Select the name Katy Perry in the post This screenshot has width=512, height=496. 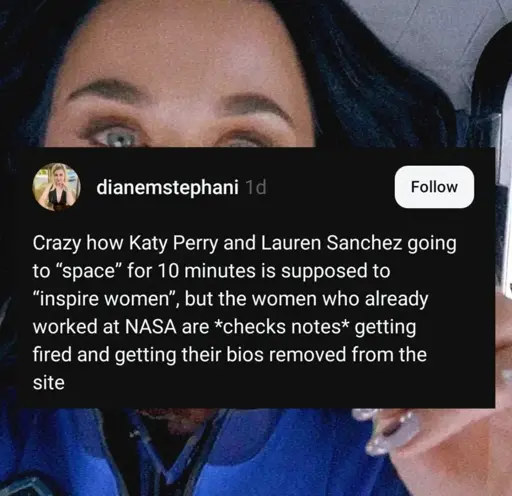click(174, 244)
